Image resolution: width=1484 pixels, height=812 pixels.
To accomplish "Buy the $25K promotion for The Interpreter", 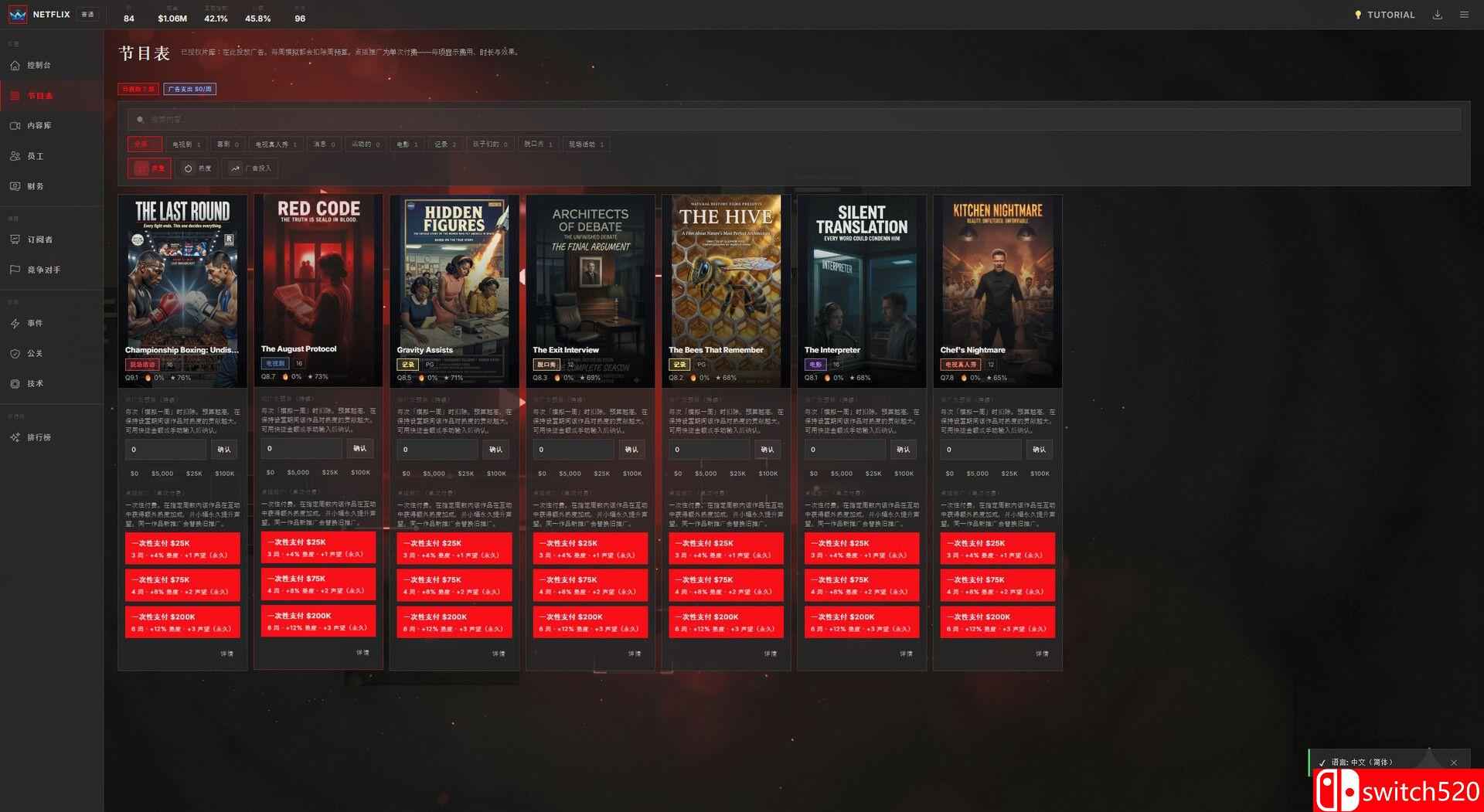I will tap(862, 549).
